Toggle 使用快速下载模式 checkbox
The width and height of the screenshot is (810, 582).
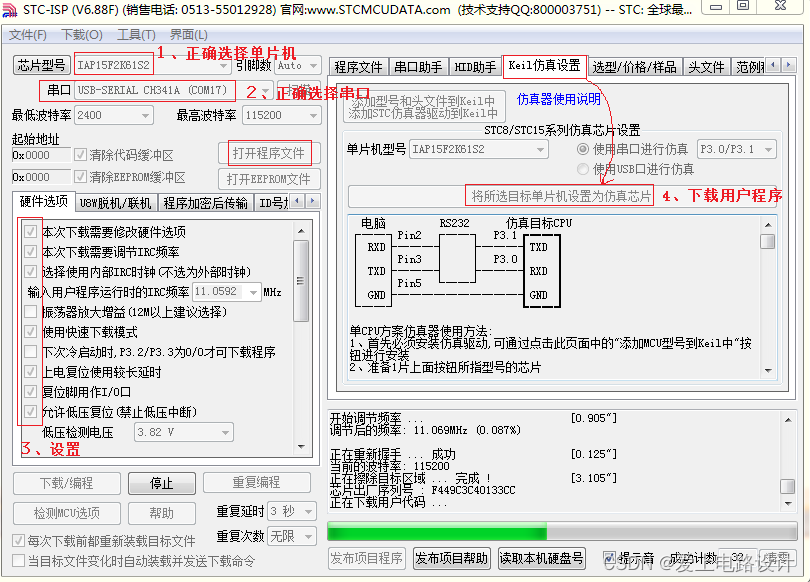pyautogui.click(x=30, y=332)
